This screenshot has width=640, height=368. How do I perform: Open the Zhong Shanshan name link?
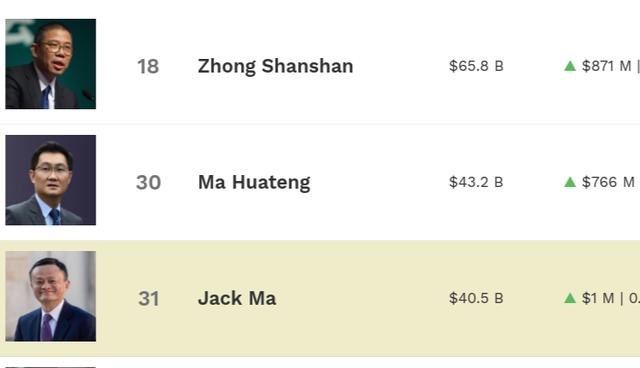click(276, 66)
